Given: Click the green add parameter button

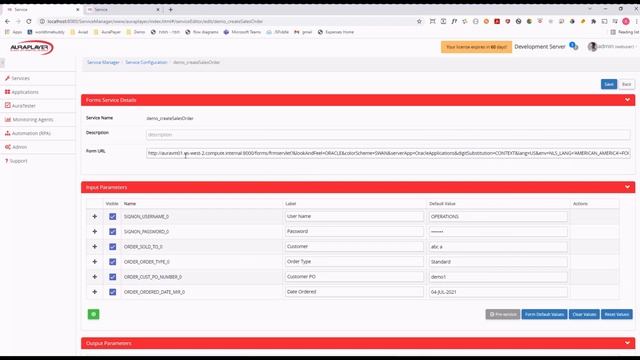Looking at the screenshot, I should [x=93, y=314].
